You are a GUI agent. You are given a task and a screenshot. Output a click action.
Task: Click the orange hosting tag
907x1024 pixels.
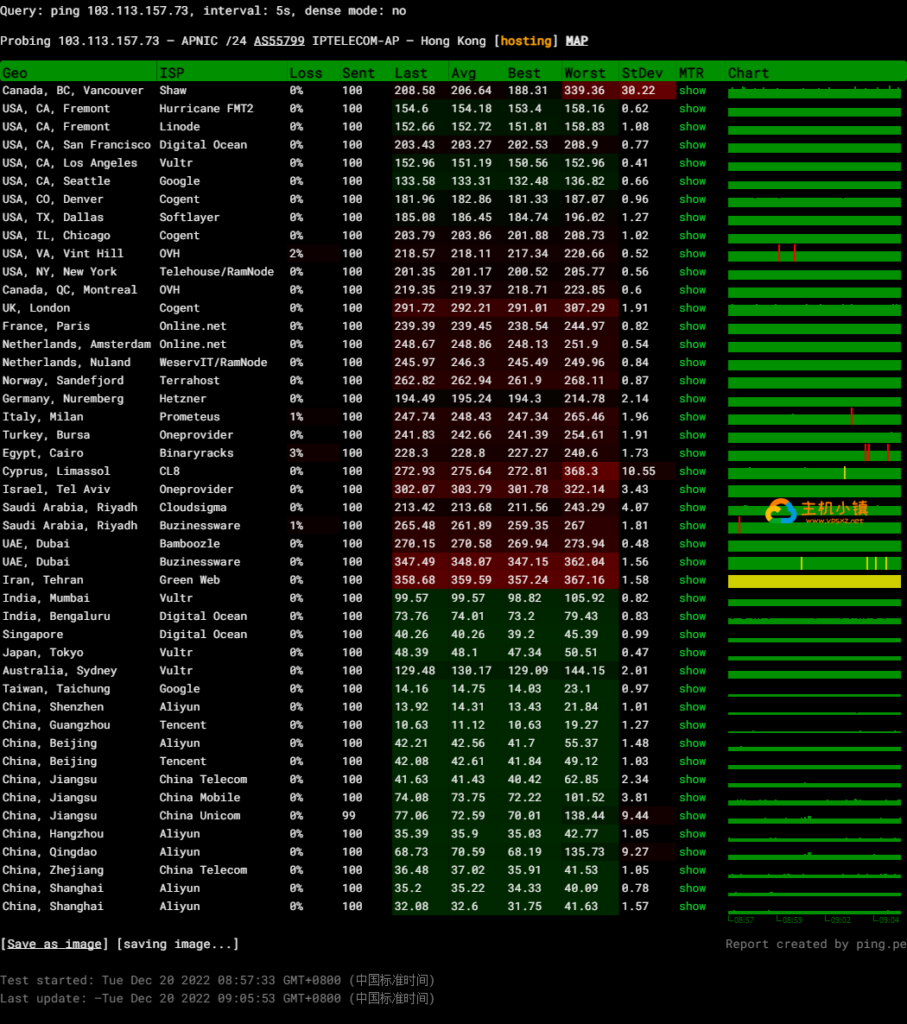[526, 41]
